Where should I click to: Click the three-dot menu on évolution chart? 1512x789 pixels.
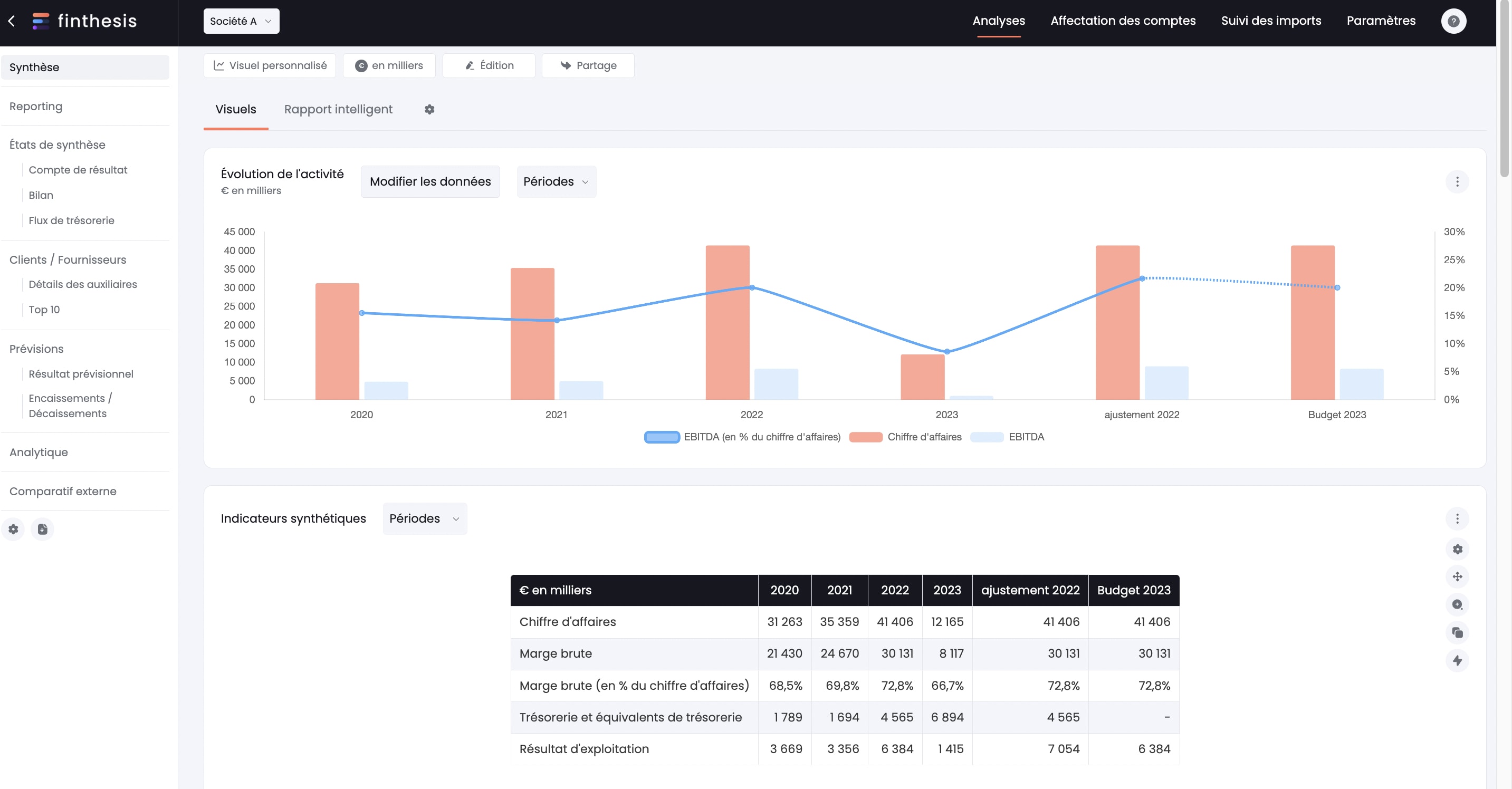[x=1458, y=182]
